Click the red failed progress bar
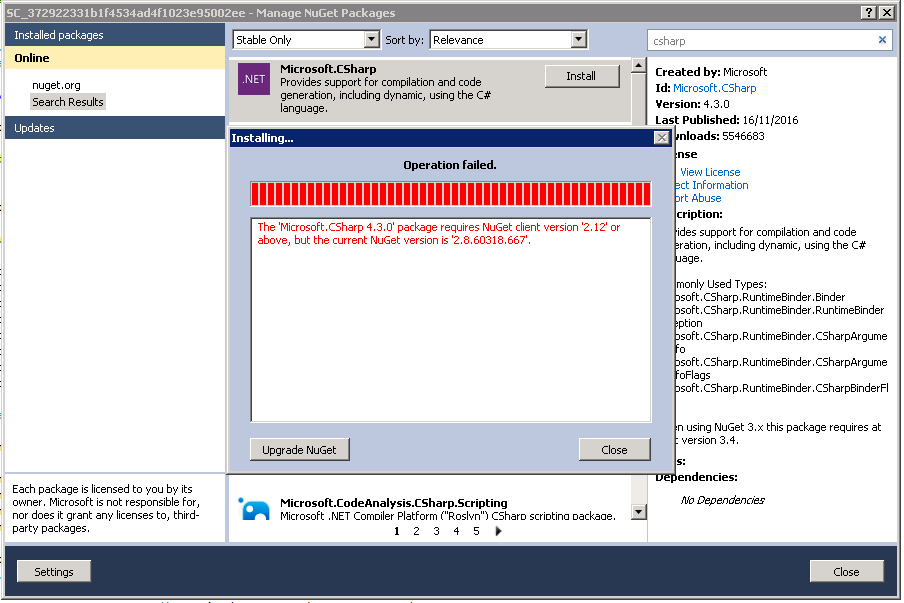This screenshot has height=603, width=904. click(451, 194)
